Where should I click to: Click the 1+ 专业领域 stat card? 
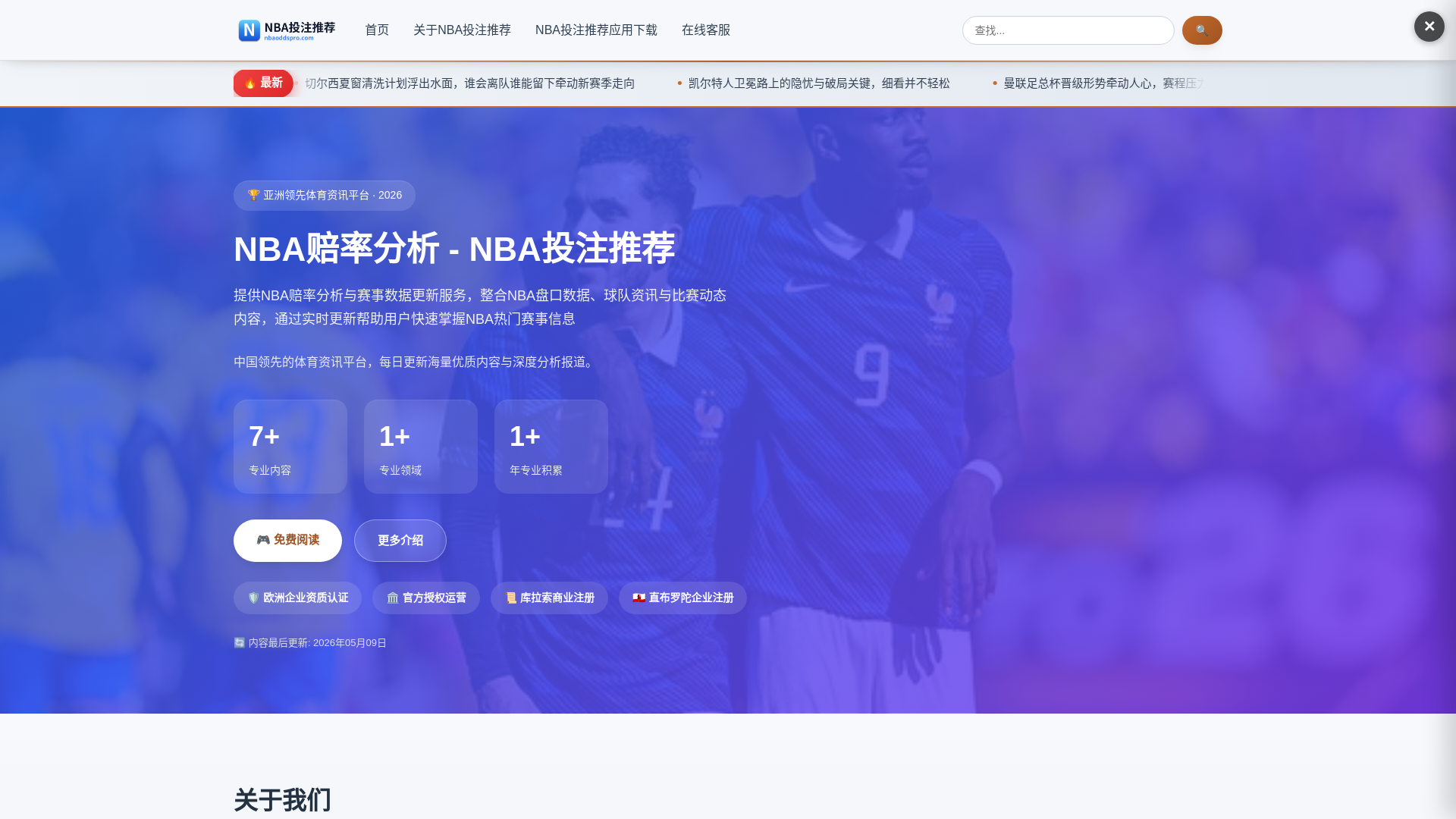421,447
